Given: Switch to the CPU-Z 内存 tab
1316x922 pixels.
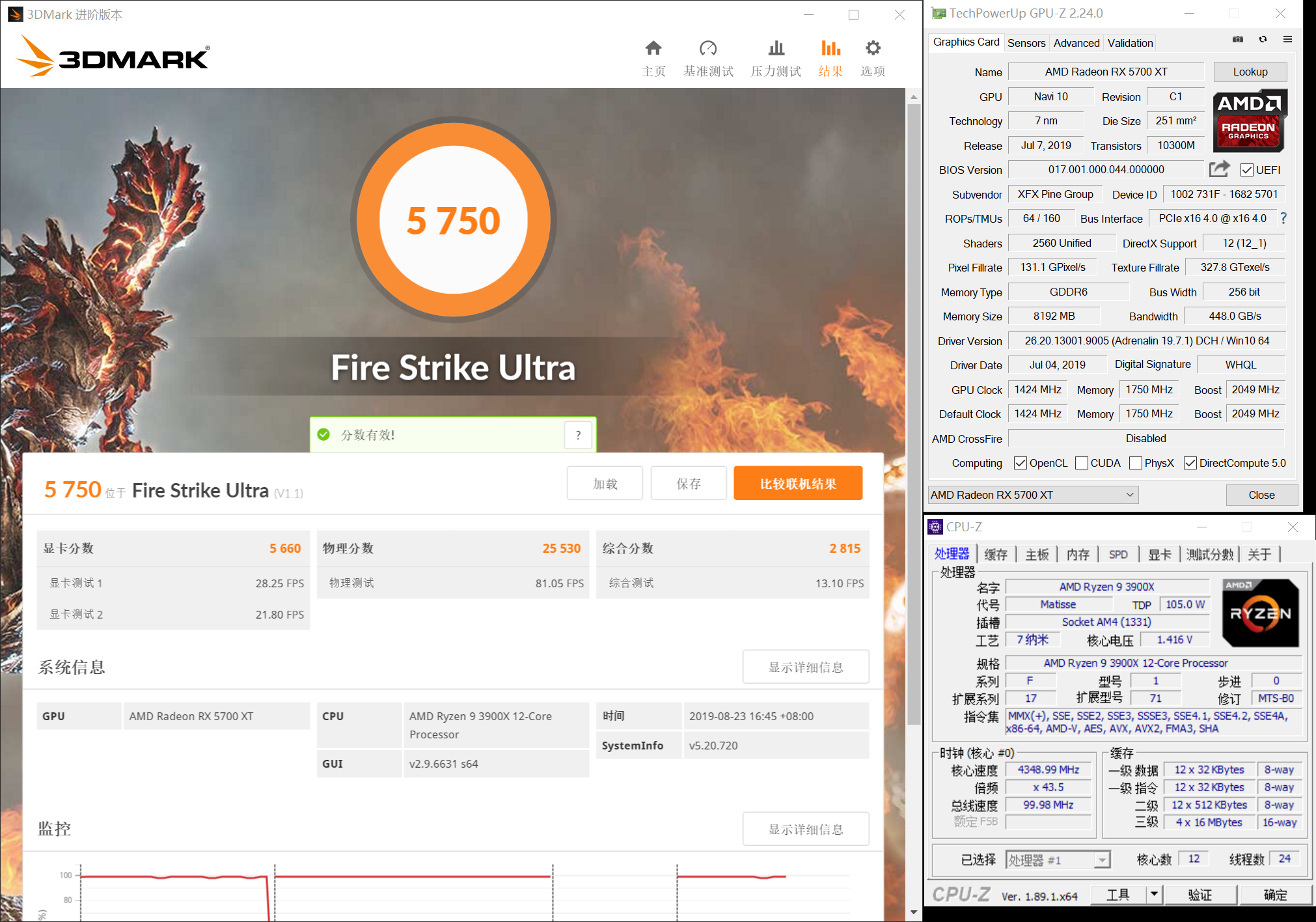Looking at the screenshot, I should point(1078,554).
